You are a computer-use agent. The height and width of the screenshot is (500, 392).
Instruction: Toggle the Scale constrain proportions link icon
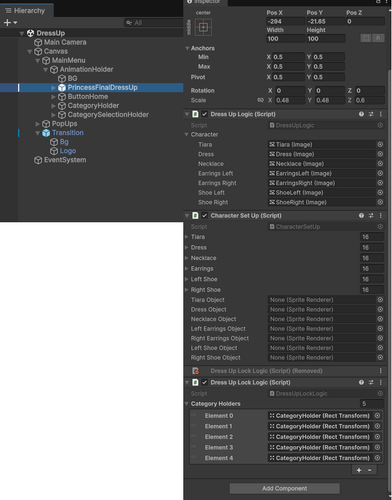(260, 100)
